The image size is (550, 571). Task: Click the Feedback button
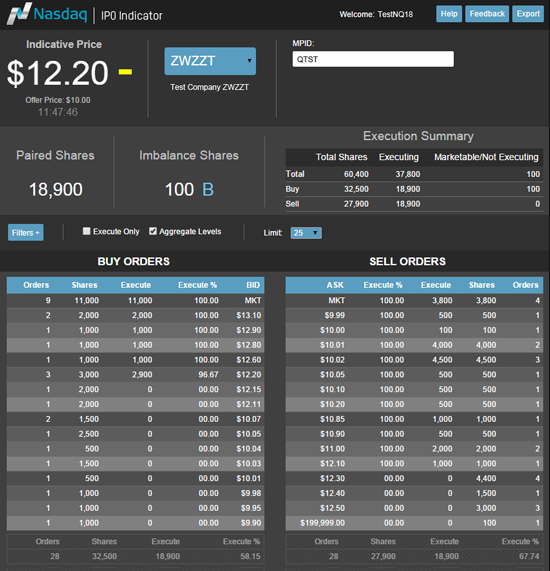(x=487, y=14)
